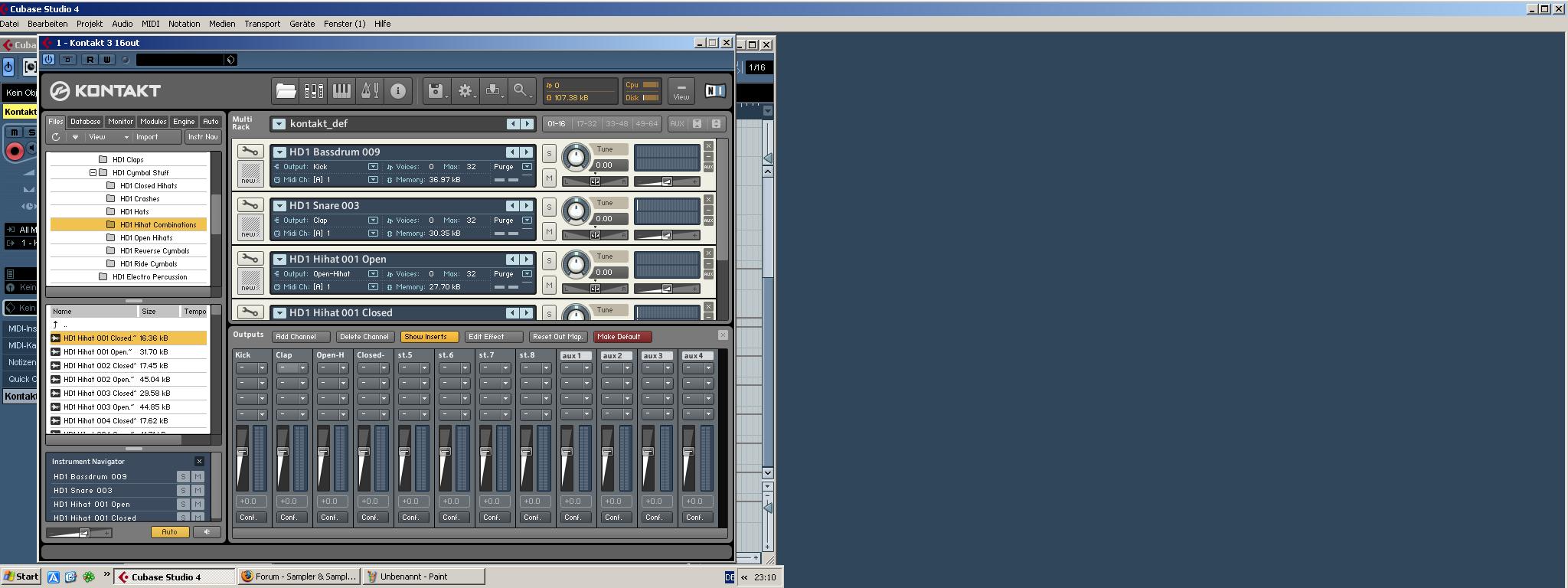The width and height of the screenshot is (1568, 588).
Task: Open Purge dropdown for HD1 Hihat 001 Open
Action: (x=527, y=274)
